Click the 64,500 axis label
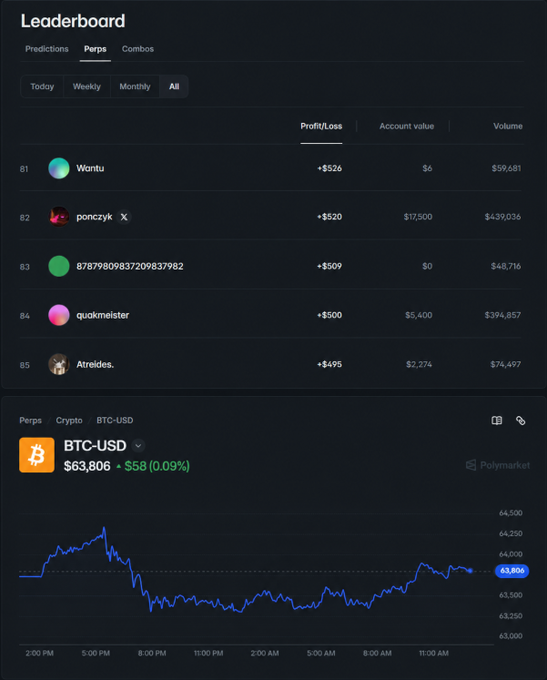The image size is (547, 680). coord(511,513)
